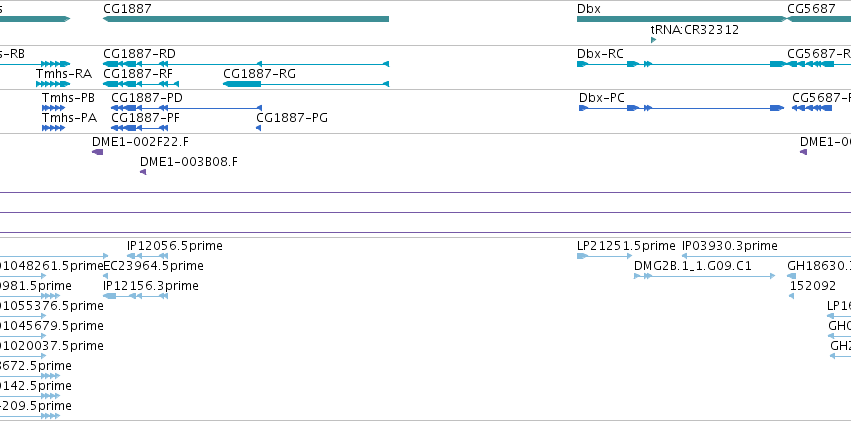This screenshot has height=421, width=851.
Task: Select the LP21251.5prime EST feature
Action: click(x=605, y=256)
